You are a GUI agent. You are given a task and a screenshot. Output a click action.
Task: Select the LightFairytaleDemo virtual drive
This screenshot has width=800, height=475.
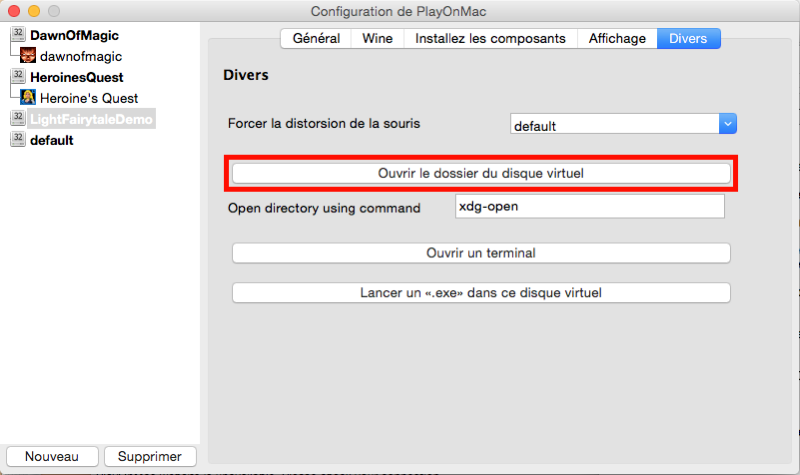tap(91, 119)
